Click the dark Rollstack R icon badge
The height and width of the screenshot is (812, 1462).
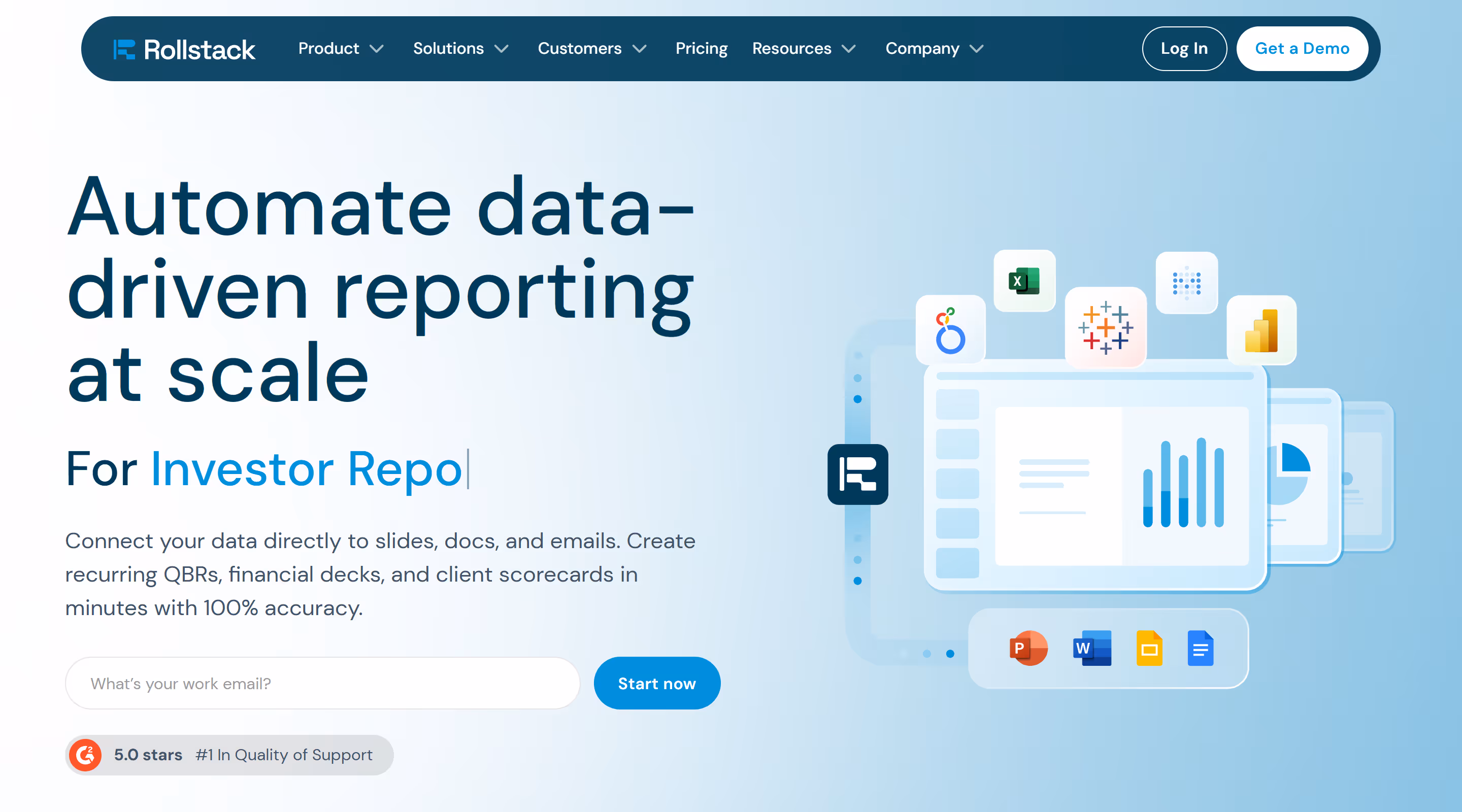[x=857, y=475]
